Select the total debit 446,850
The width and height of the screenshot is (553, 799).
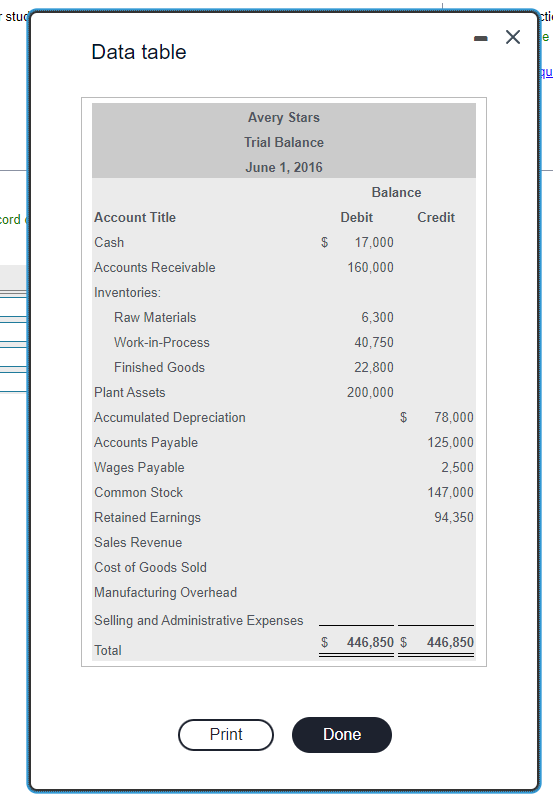tap(371, 642)
